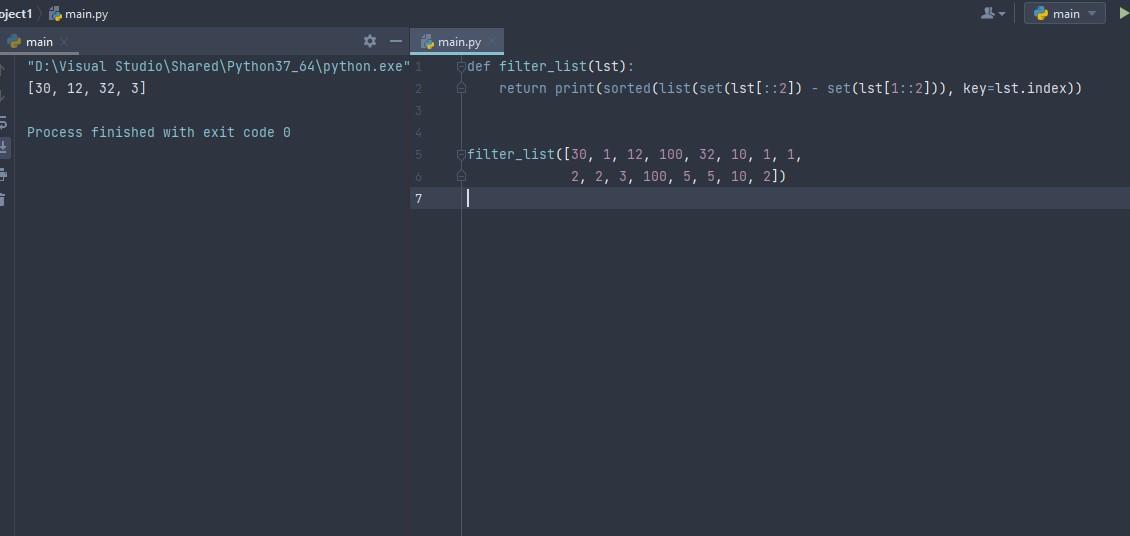
Task: Click the up arrow in Run panel
Action: [4, 70]
